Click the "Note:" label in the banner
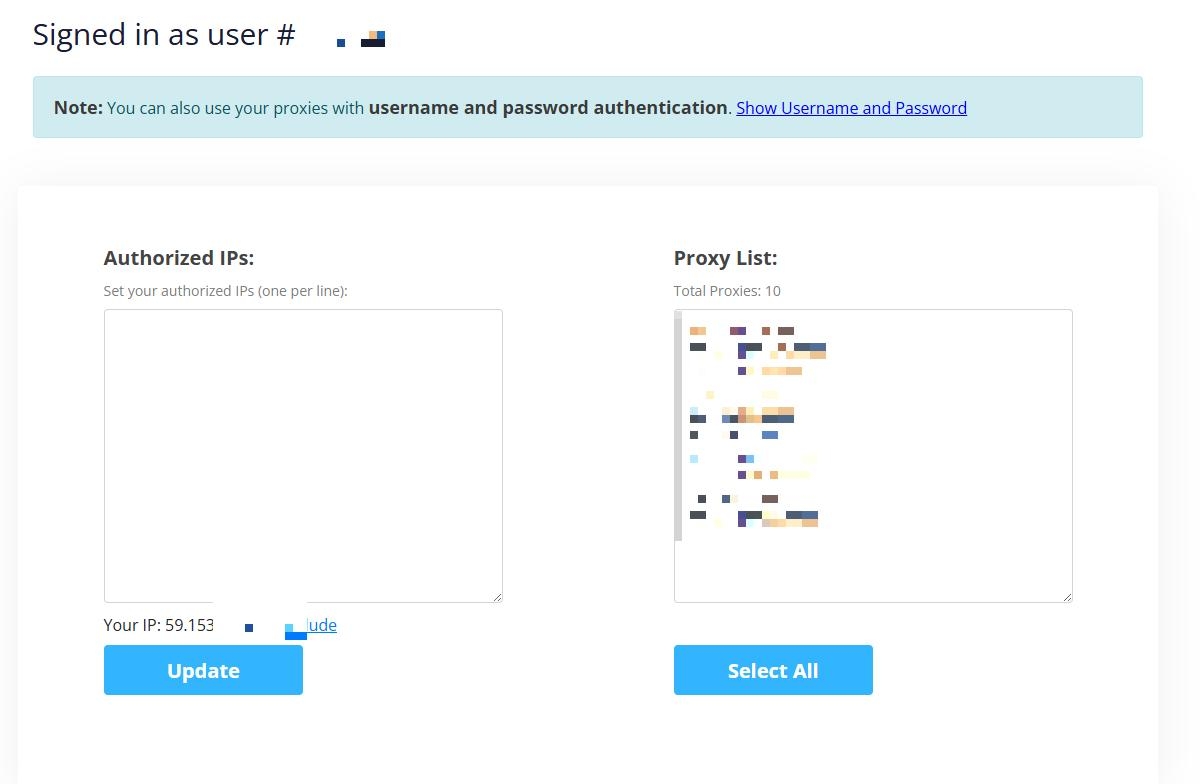1200x784 pixels. point(78,108)
